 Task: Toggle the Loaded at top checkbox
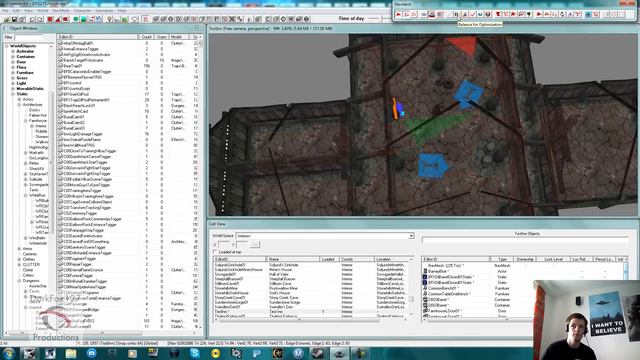[216, 252]
